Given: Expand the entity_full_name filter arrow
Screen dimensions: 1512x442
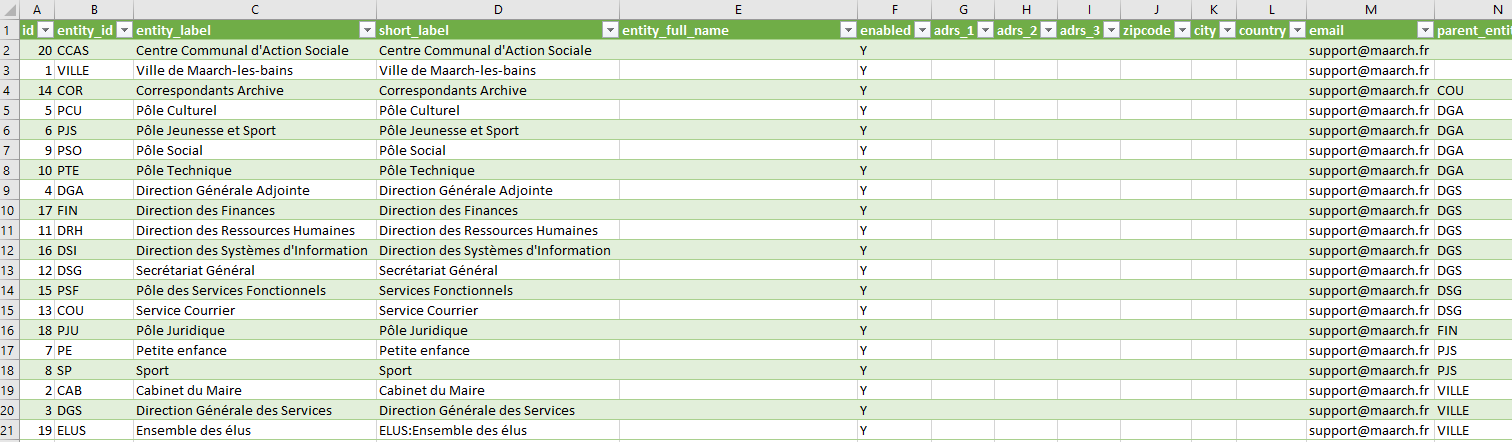Looking at the screenshot, I should point(847,31).
